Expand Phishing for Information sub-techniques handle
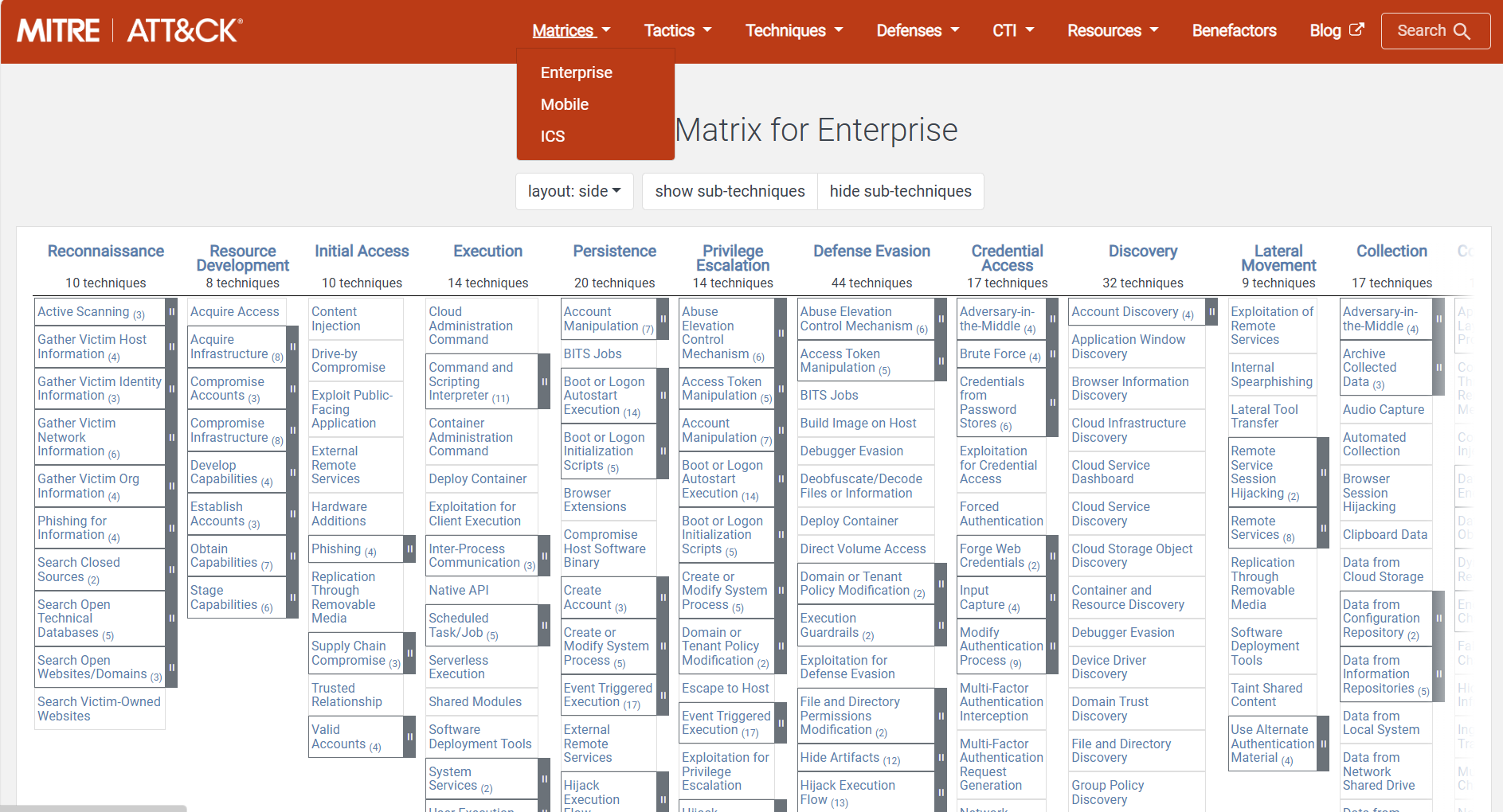The width and height of the screenshot is (1503, 812). point(171,528)
